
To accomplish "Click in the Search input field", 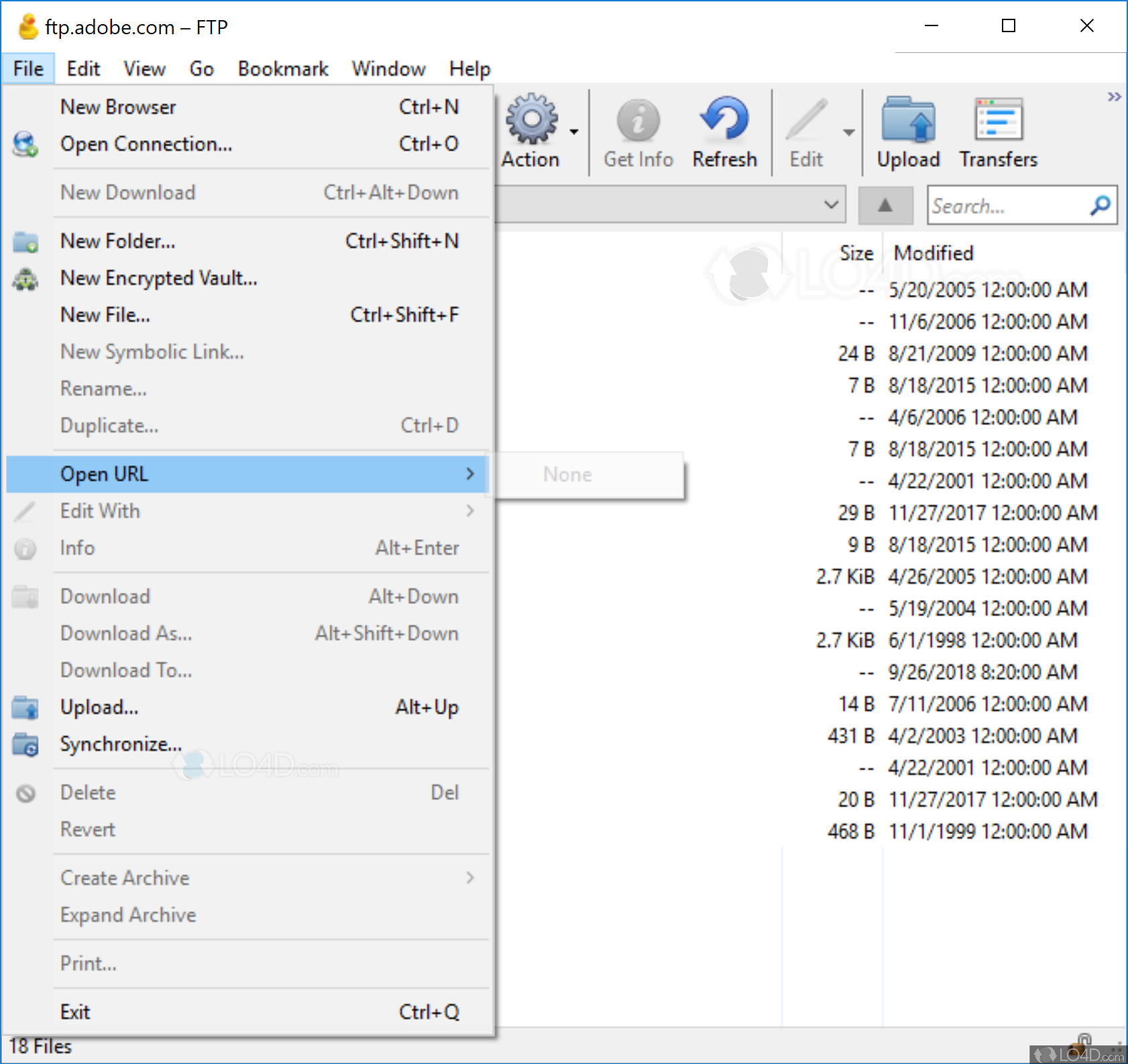I will tap(1006, 206).
